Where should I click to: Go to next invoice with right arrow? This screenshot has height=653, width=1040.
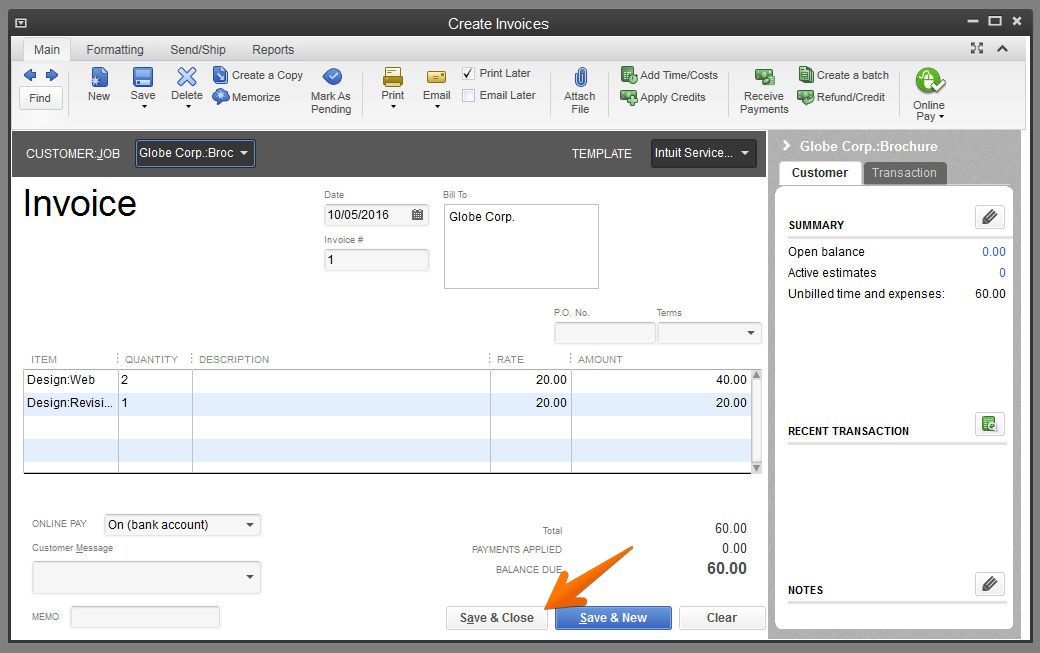(x=52, y=75)
